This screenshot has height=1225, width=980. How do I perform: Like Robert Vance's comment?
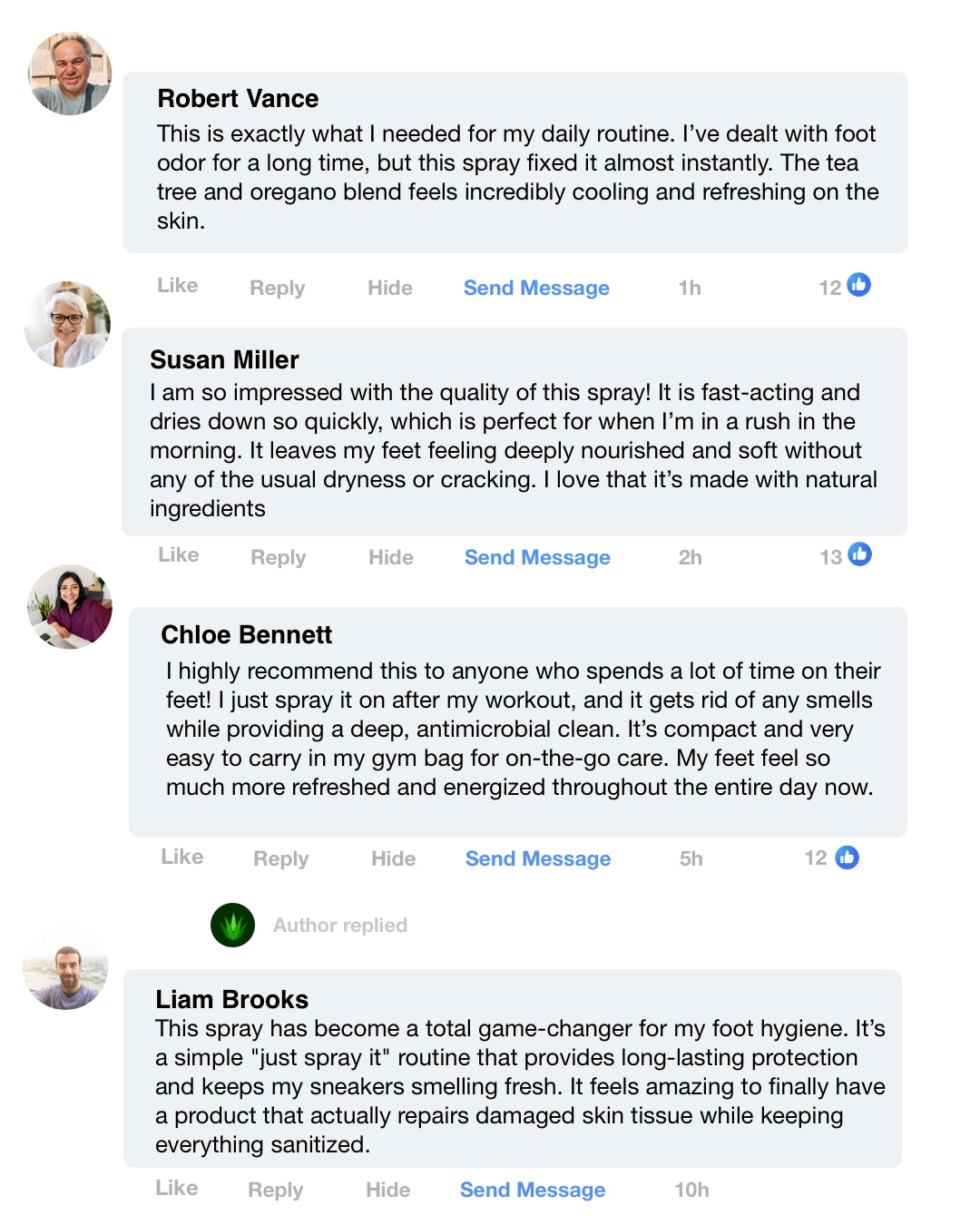pyautogui.click(x=177, y=286)
